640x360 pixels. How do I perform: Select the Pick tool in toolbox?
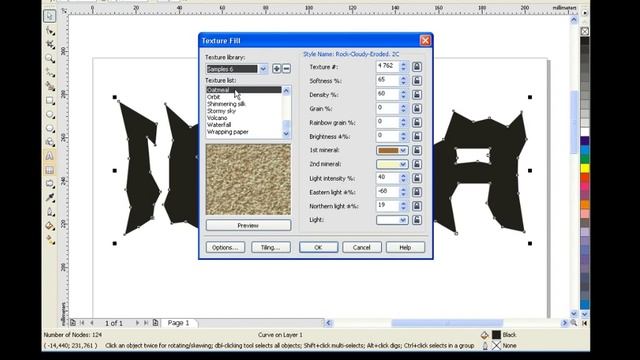[50, 16]
